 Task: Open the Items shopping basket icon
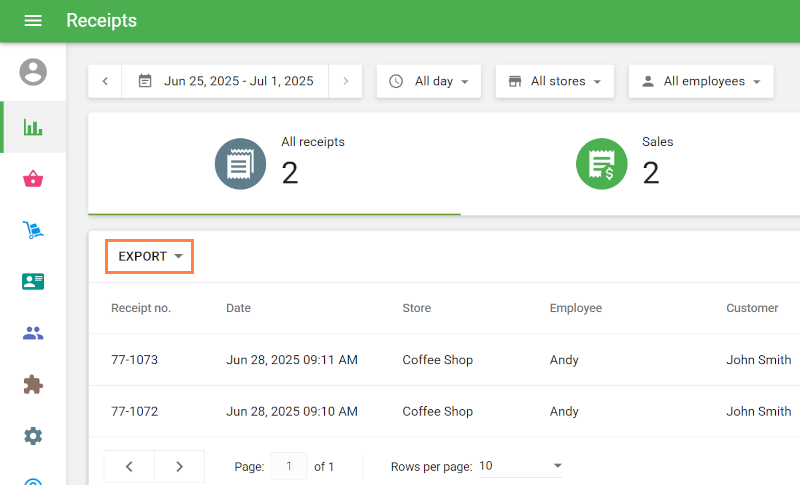33,178
